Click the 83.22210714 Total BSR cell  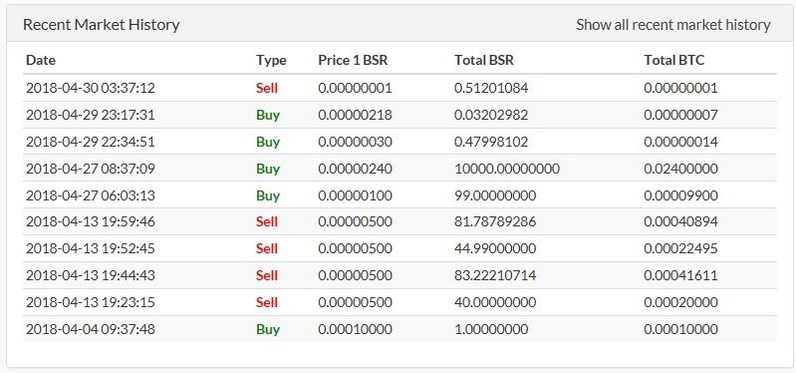pyautogui.click(x=495, y=276)
